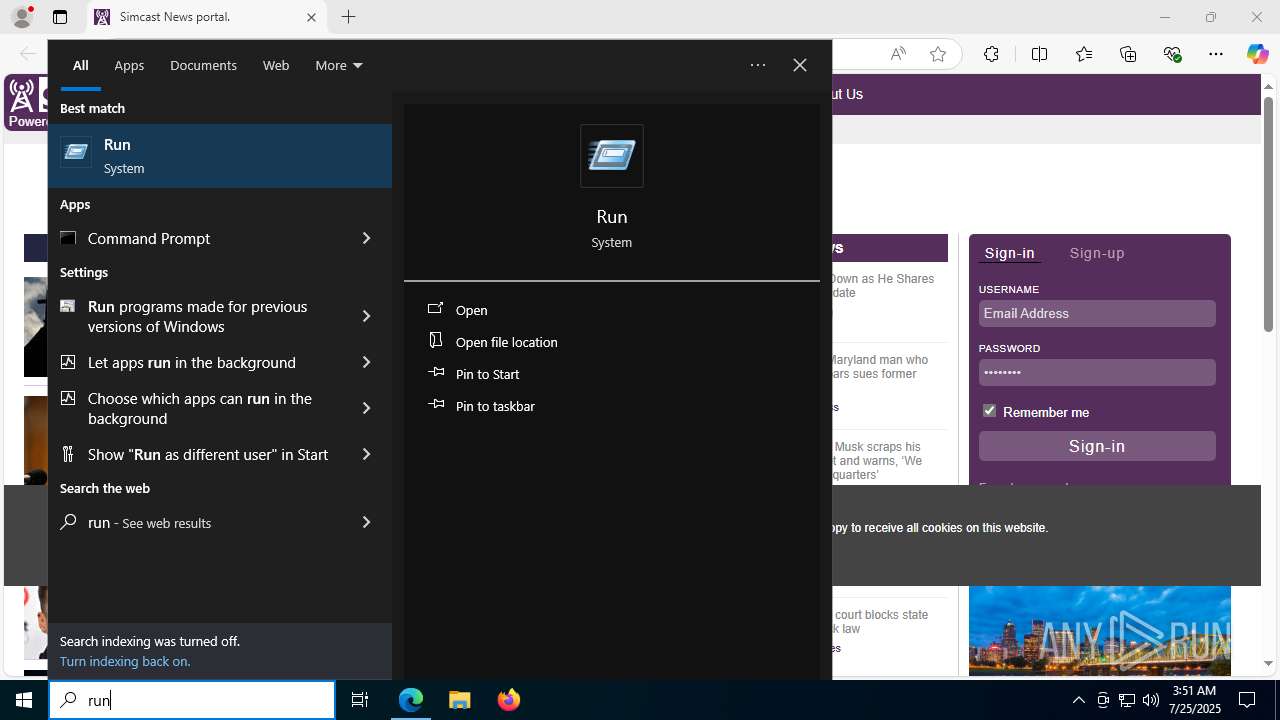The height and width of the screenshot is (720, 1280).
Task: Click the webpage vertical scrollbar thumb
Action: pyautogui.click(x=1268, y=215)
